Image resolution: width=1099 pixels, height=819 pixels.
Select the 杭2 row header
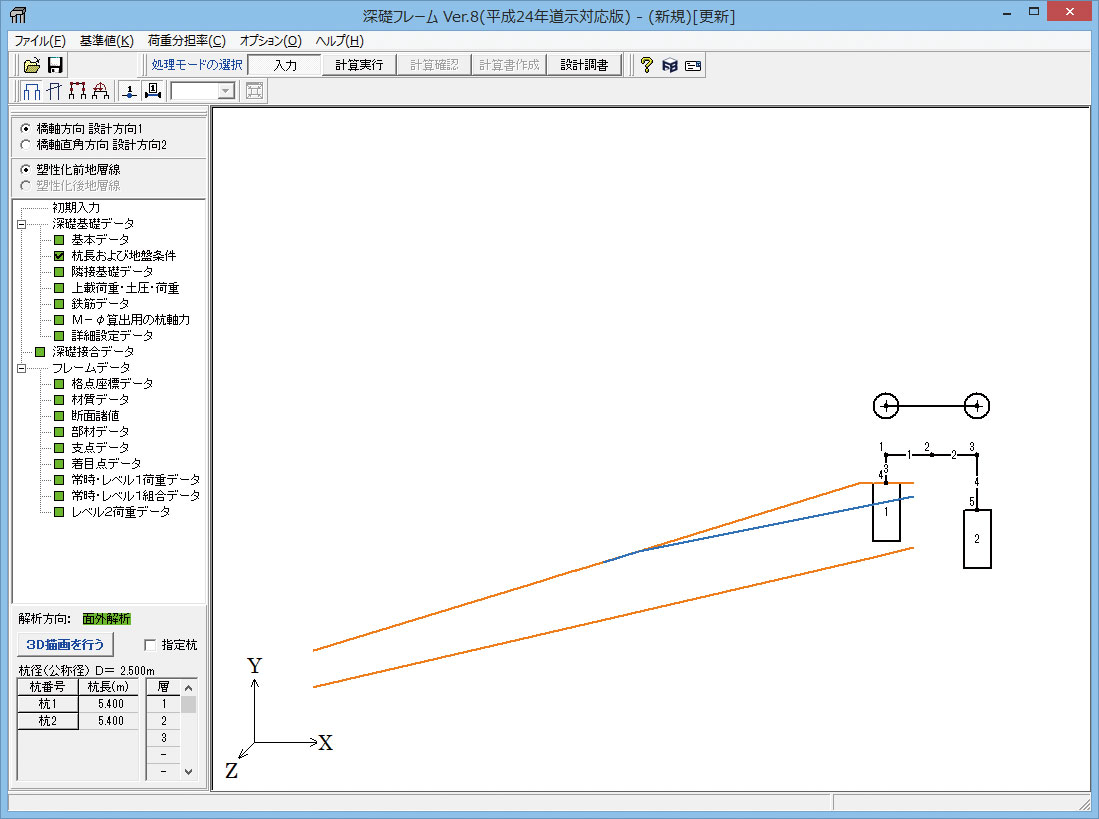(x=48, y=721)
